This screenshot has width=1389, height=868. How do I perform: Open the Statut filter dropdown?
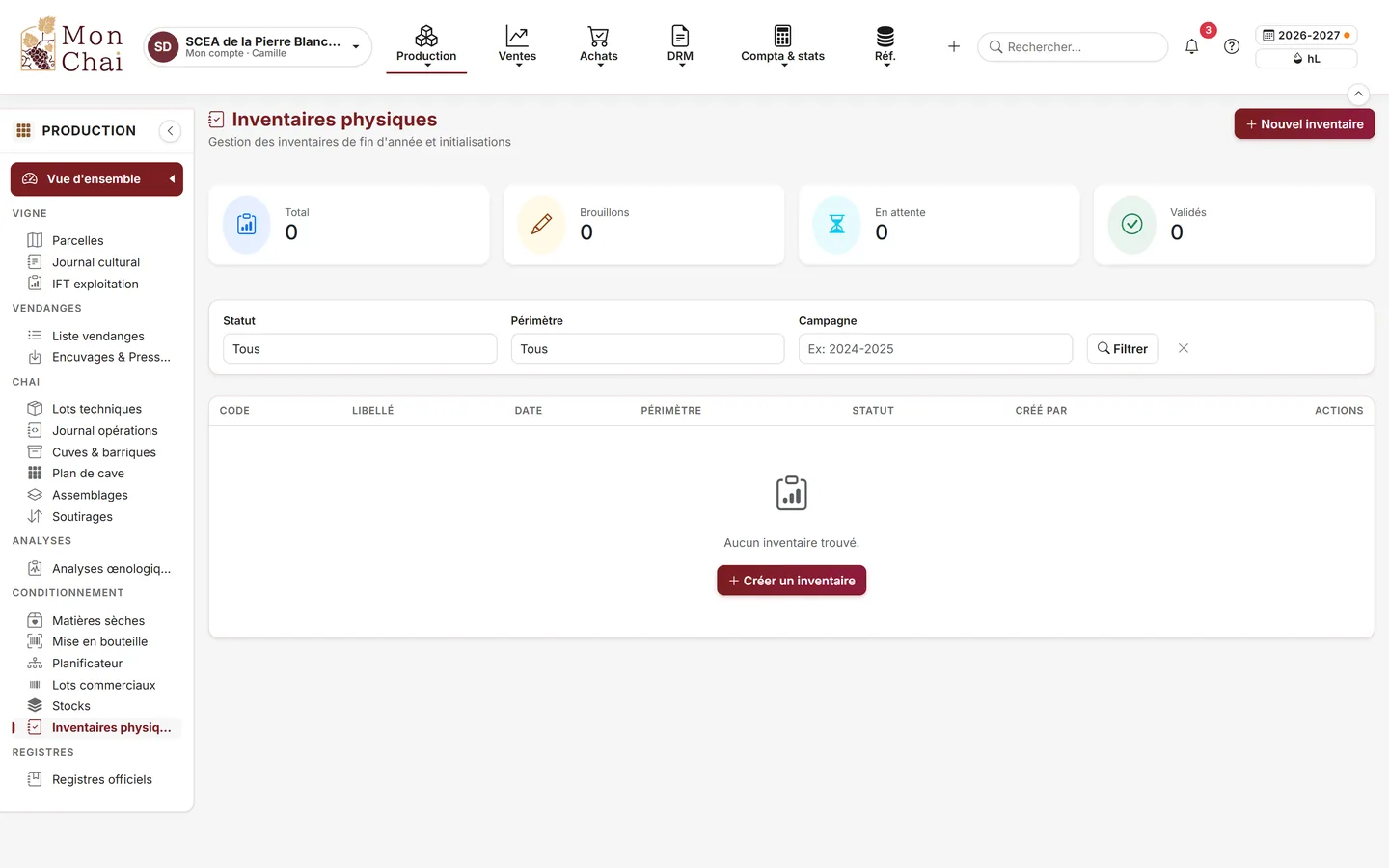[x=360, y=349]
